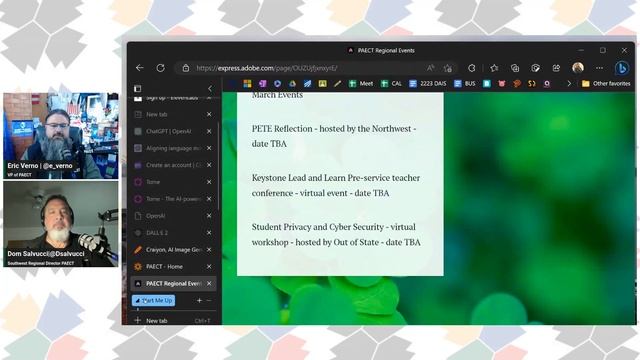
Task: Switch to the OpenAI tab
Action: point(172,216)
